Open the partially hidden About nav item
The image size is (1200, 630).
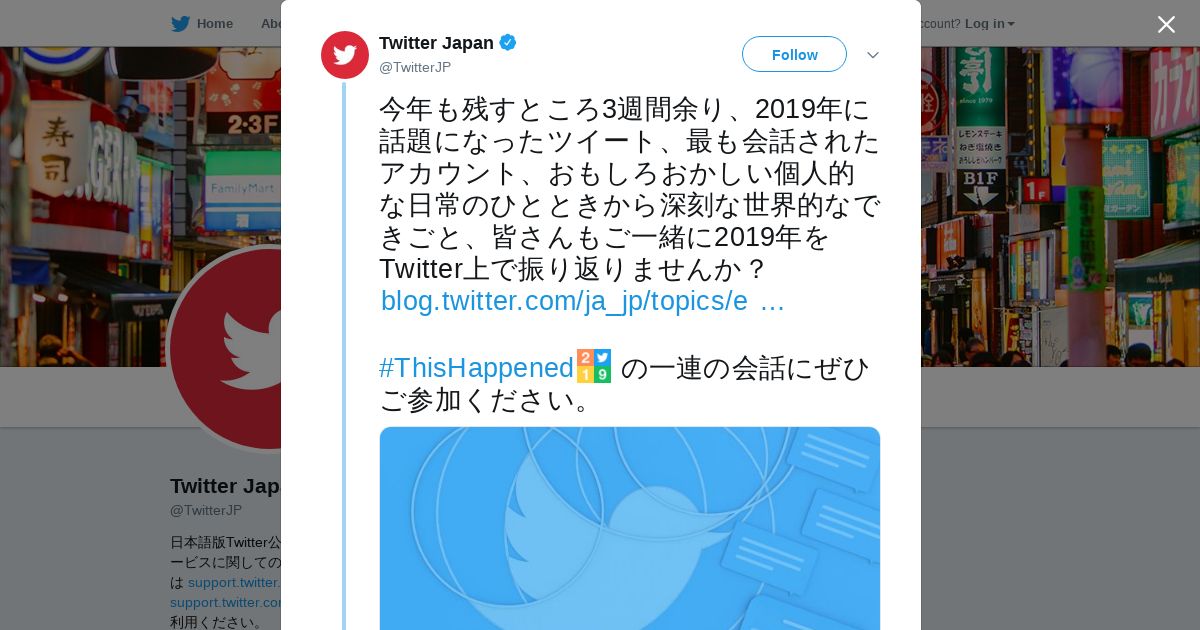click(x=270, y=24)
